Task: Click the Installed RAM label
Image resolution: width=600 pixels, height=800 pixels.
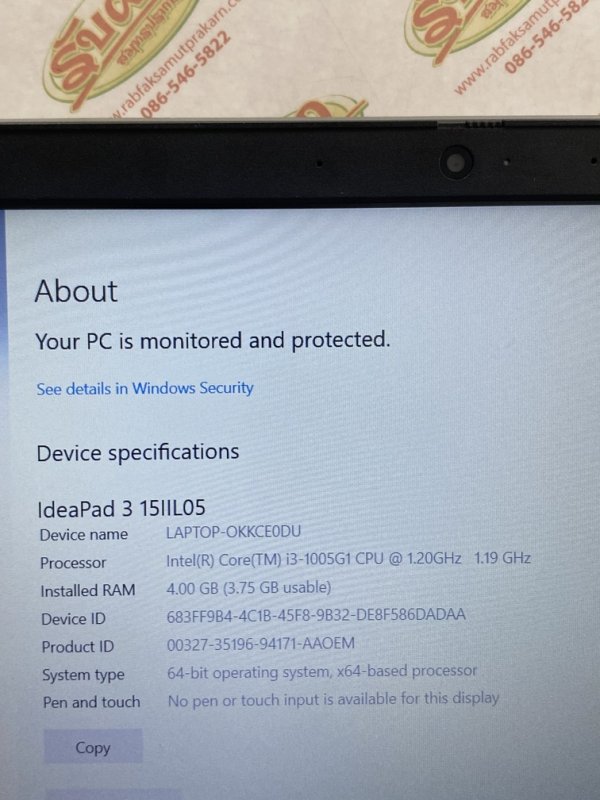Action: [88, 591]
